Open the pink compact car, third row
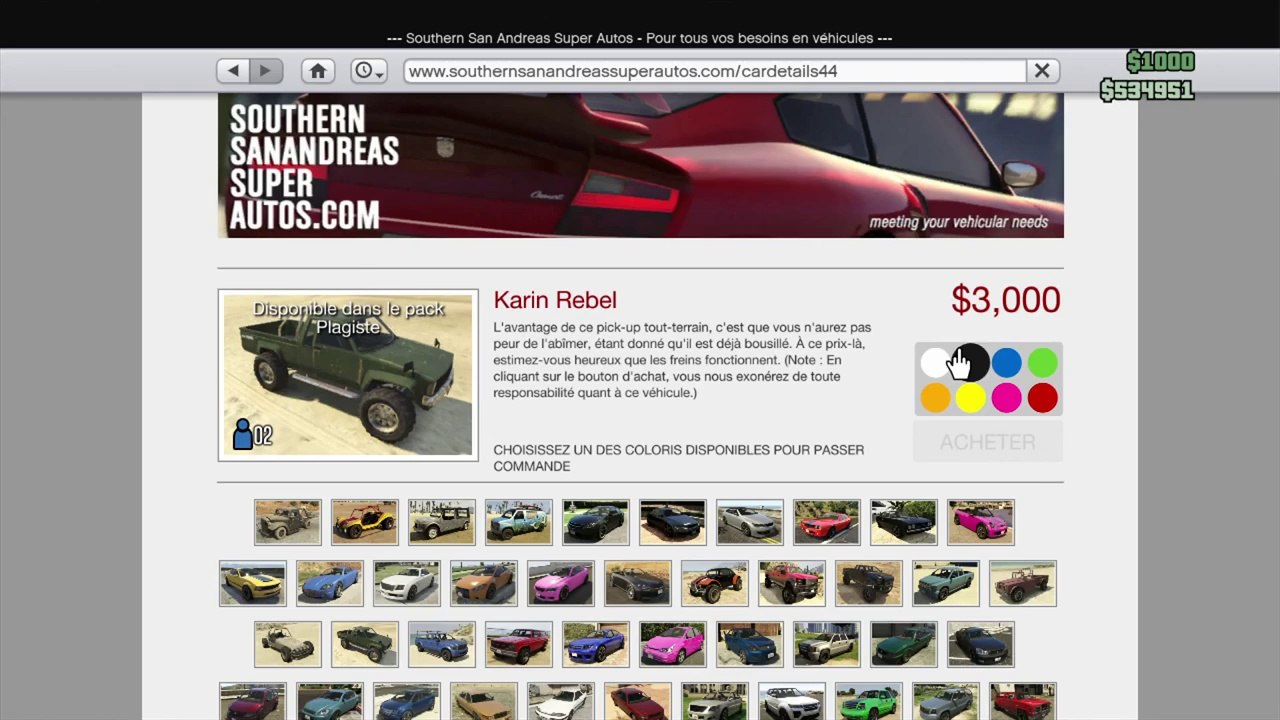The image size is (1280, 720). 673,645
